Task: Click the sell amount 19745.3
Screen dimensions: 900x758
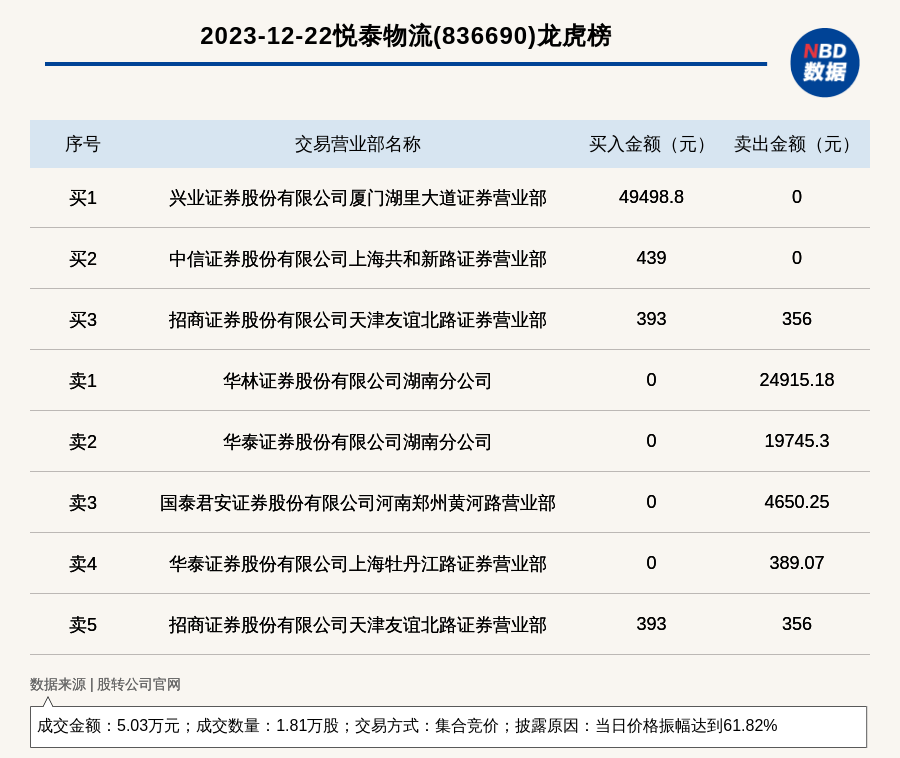Action: point(796,441)
